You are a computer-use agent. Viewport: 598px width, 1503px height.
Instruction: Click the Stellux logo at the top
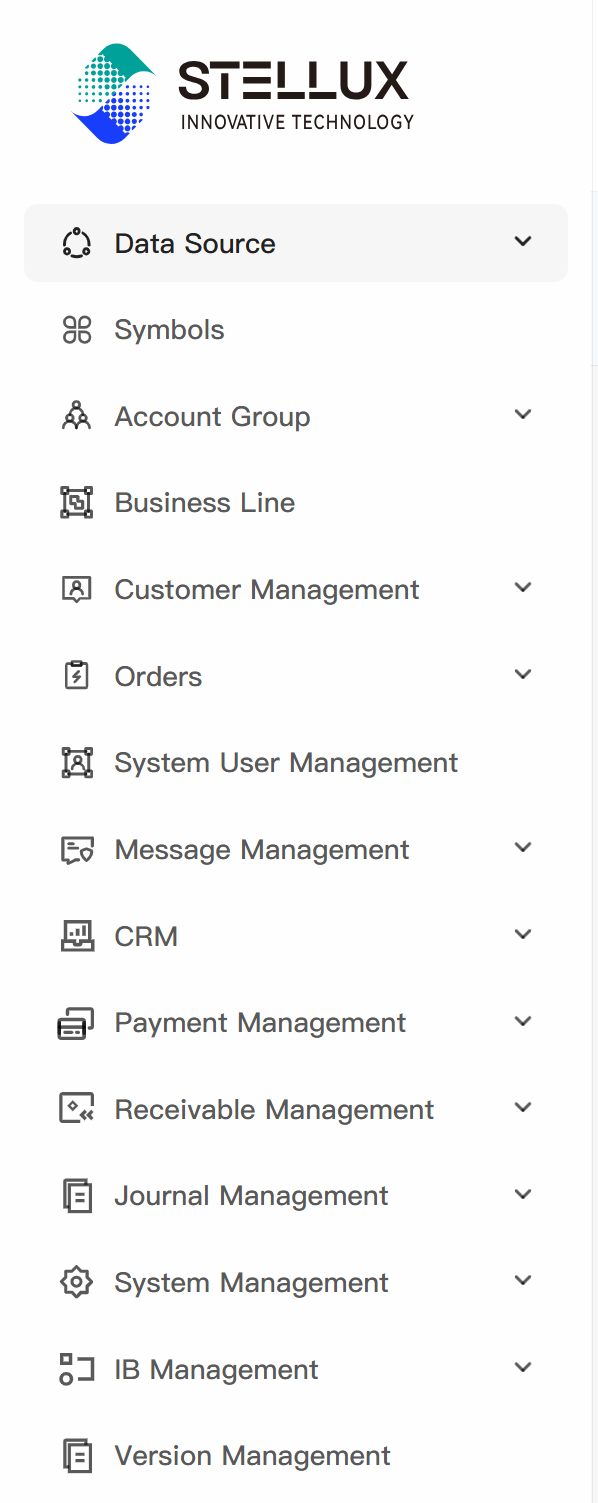pos(244,93)
